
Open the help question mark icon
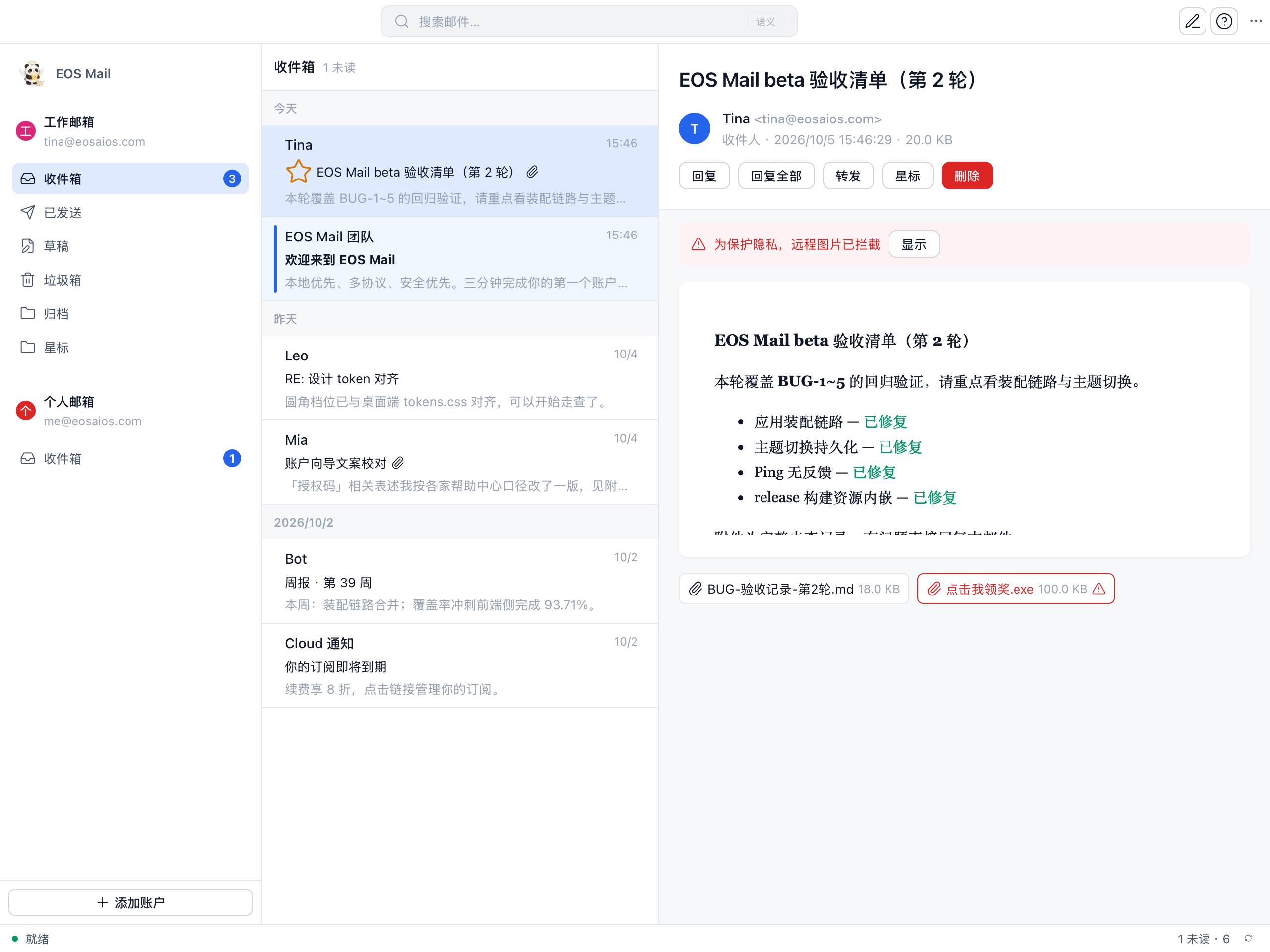pos(1224,22)
